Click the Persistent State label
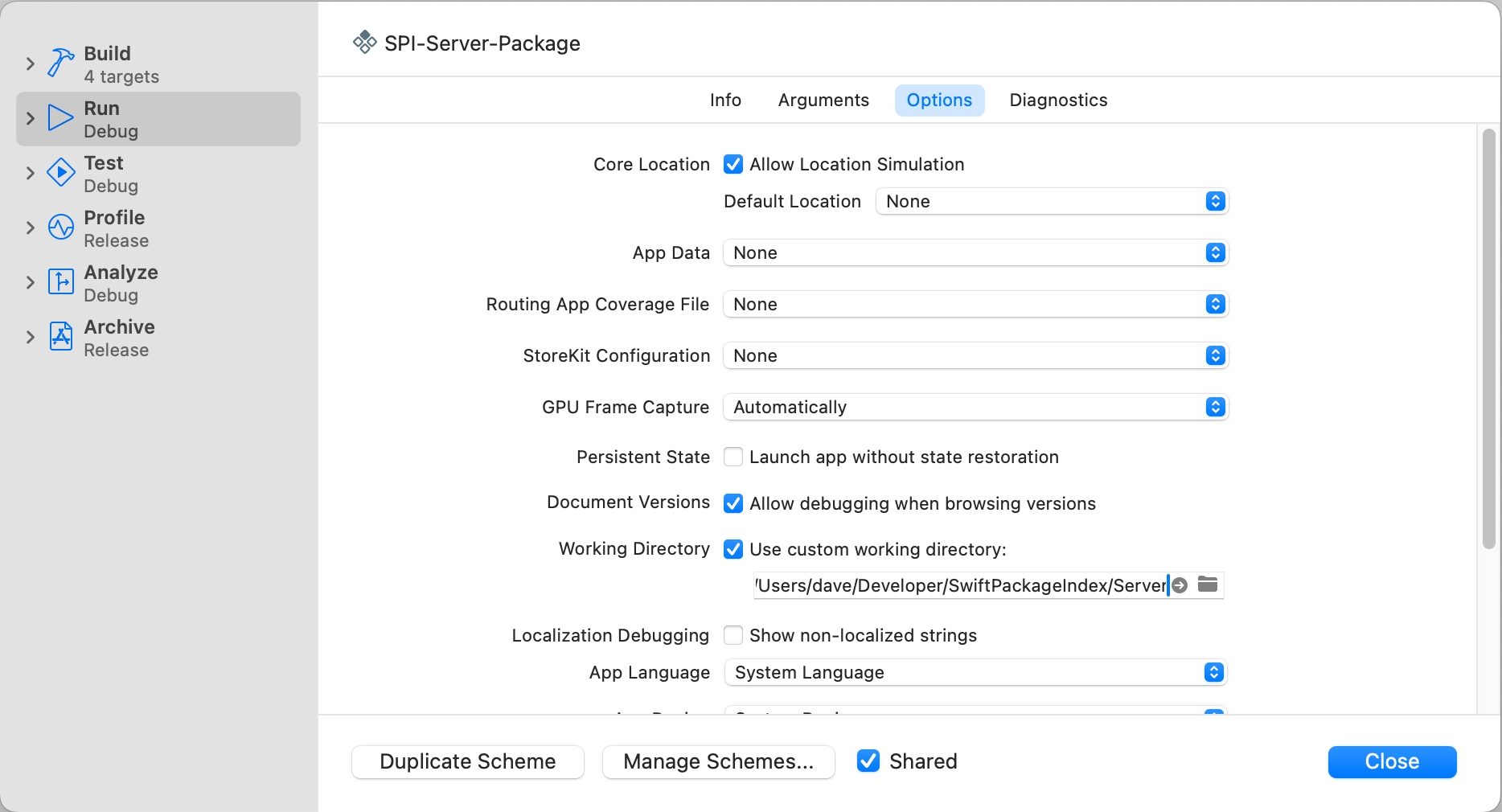The height and width of the screenshot is (812, 1502). [643, 457]
